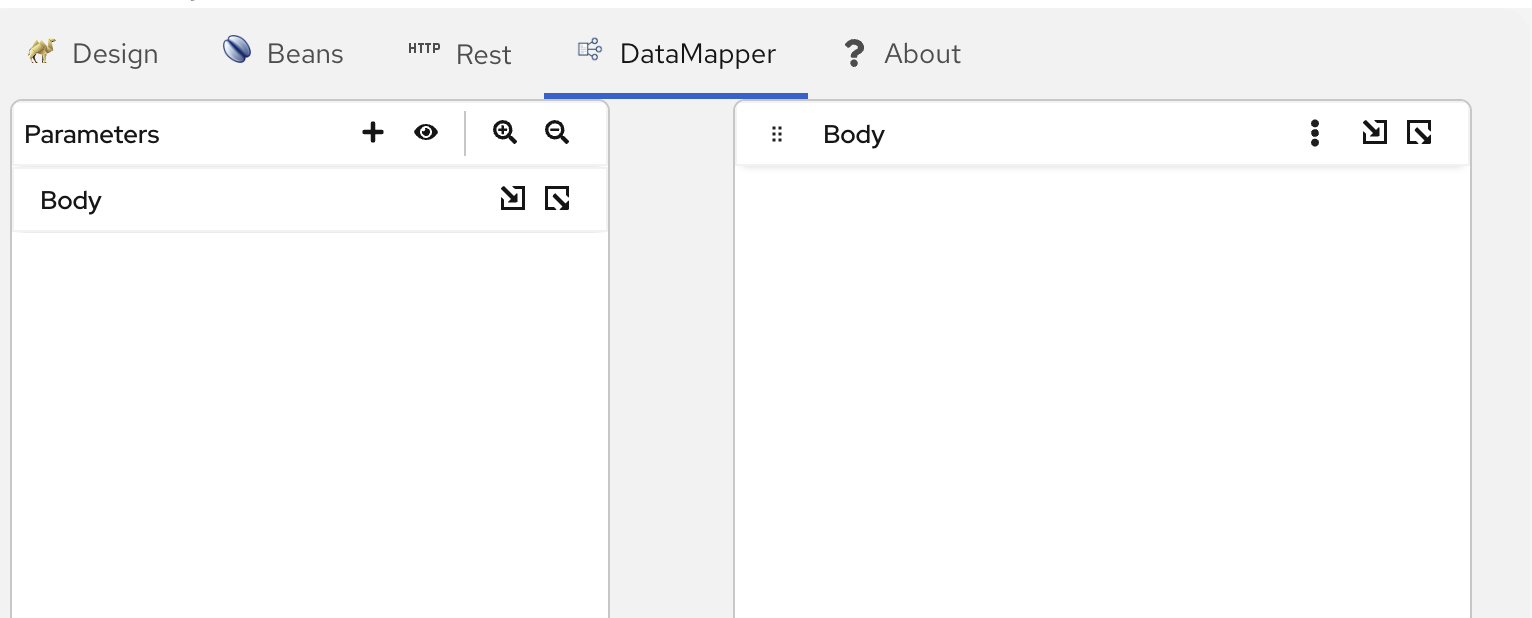Switch to the Design tab
This screenshot has width=1532, height=618.
[x=93, y=53]
